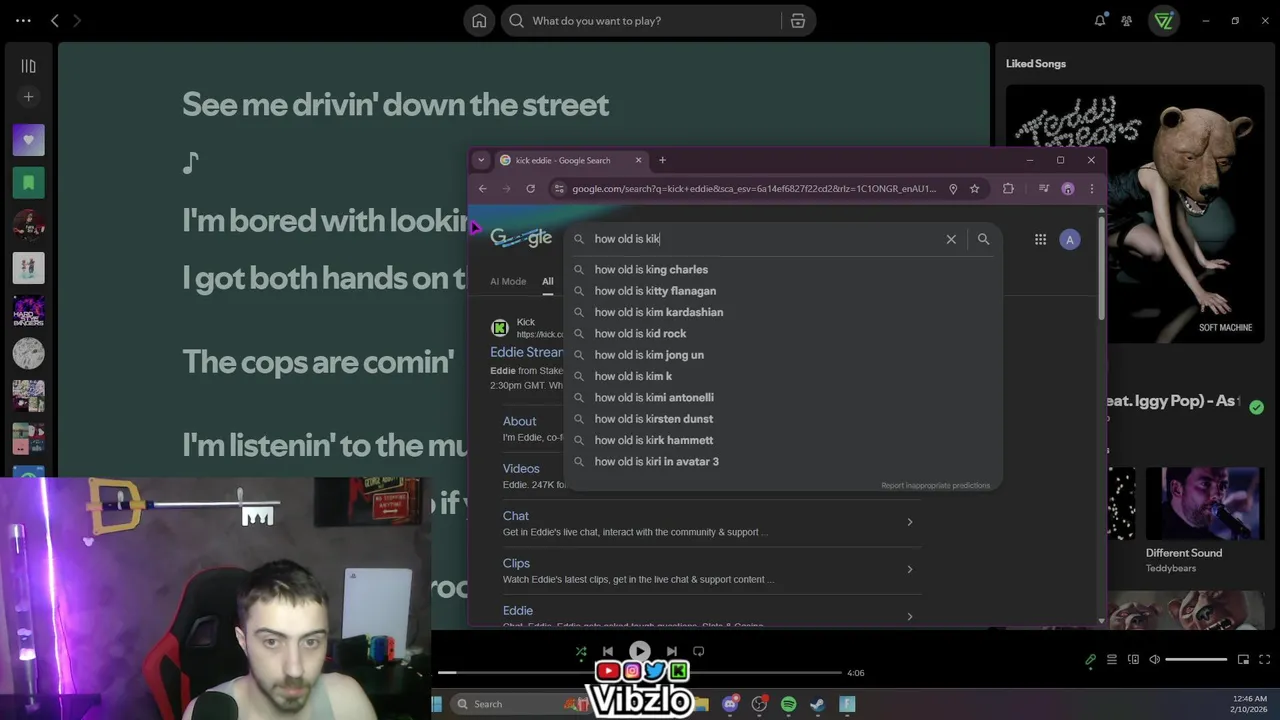Select the 'kick eddie - Google Search' tab
Viewport: 1280px width, 720px height.
[563, 160]
